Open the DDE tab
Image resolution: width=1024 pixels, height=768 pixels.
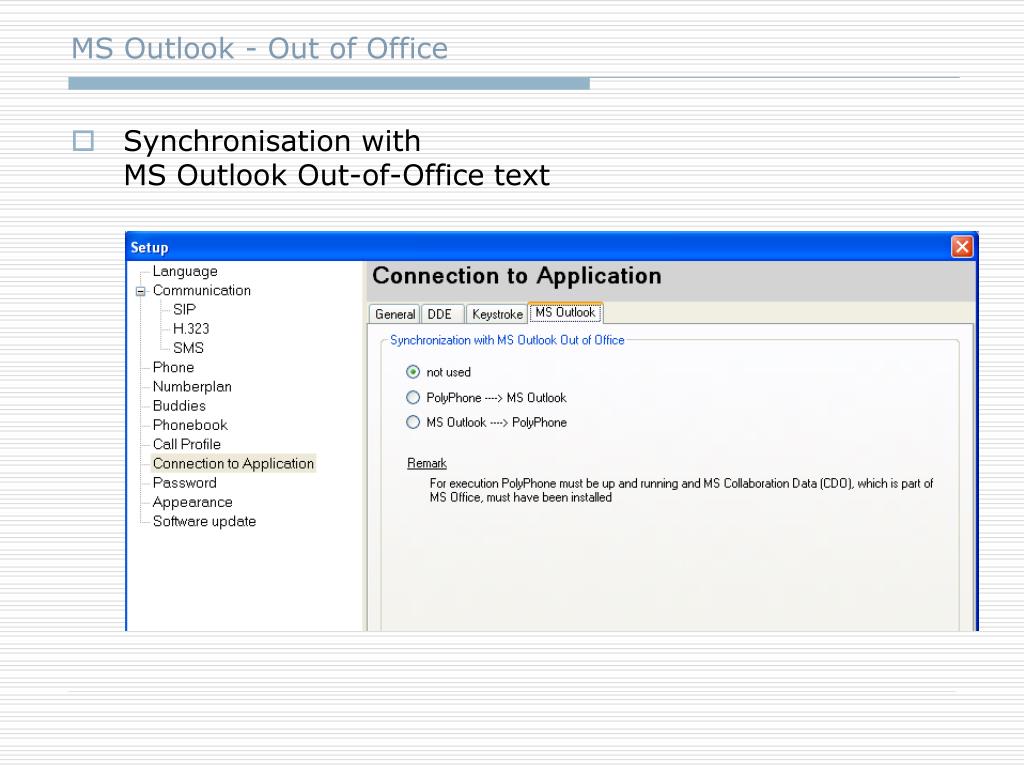(441, 314)
